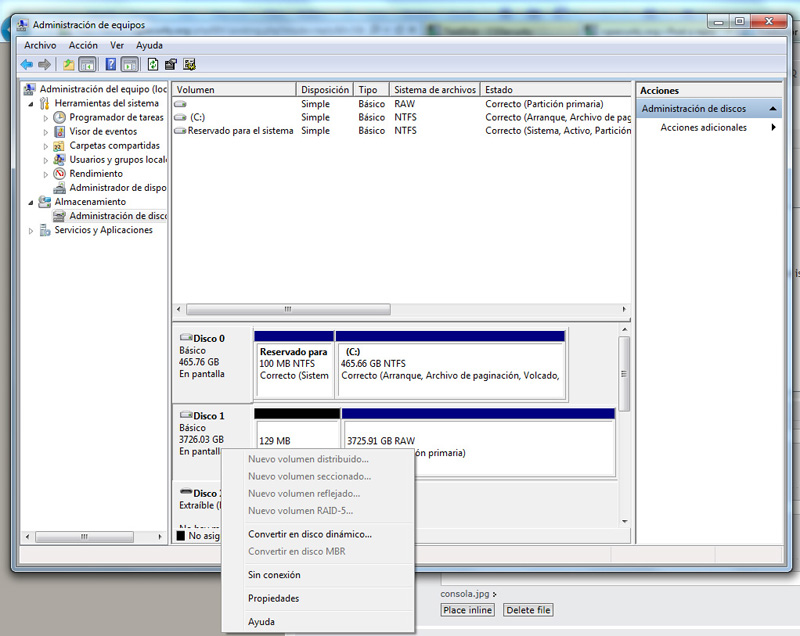This screenshot has width=800, height=636.
Task: Click the Carpetas compartidas folder icon
Action: tap(60, 145)
